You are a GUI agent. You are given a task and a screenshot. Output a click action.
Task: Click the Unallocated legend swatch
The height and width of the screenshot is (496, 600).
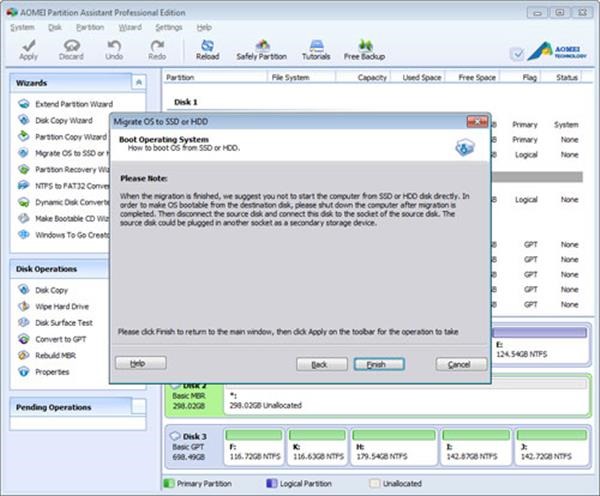[x=375, y=483]
